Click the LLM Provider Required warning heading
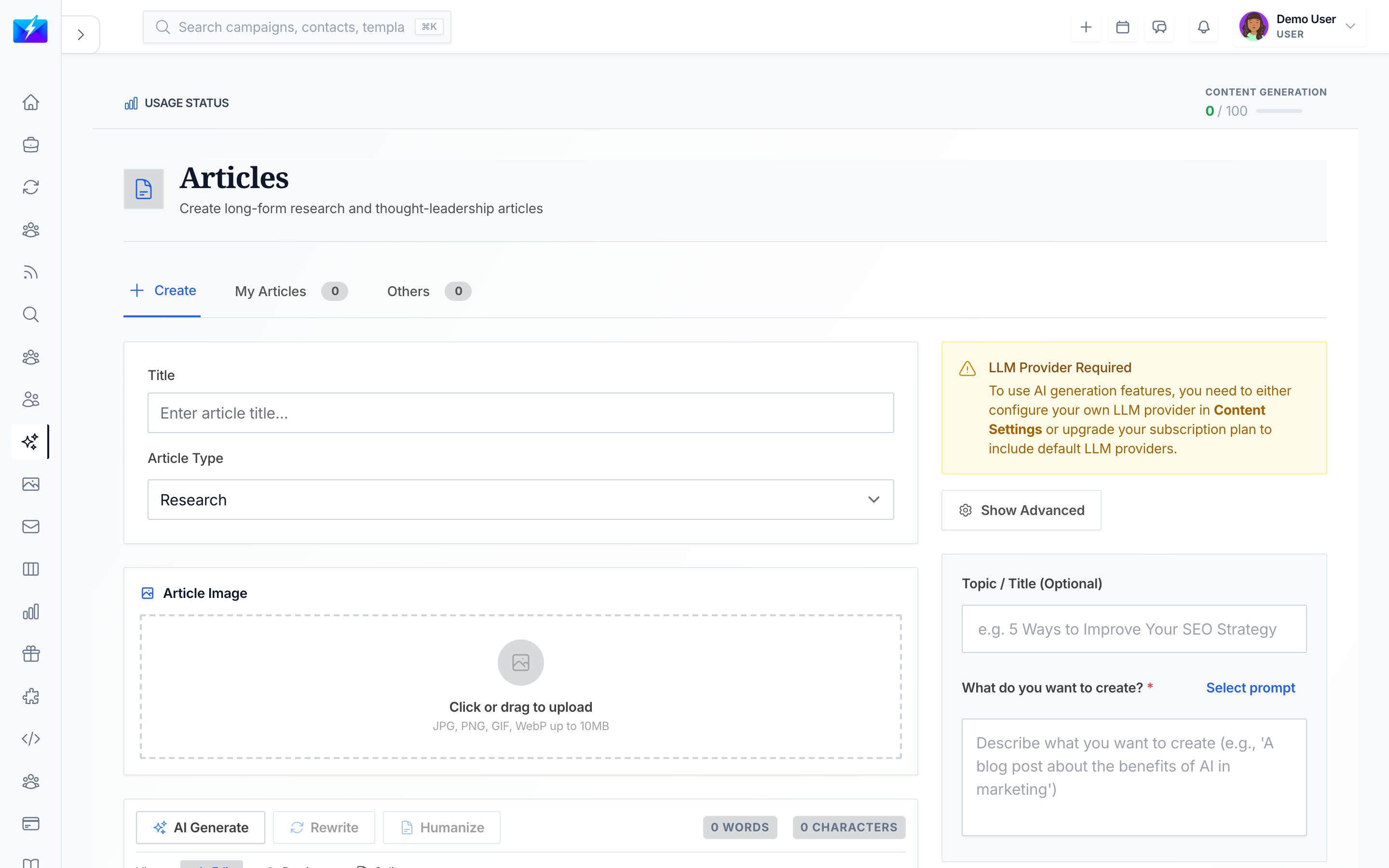The height and width of the screenshot is (868, 1389). (1060, 367)
